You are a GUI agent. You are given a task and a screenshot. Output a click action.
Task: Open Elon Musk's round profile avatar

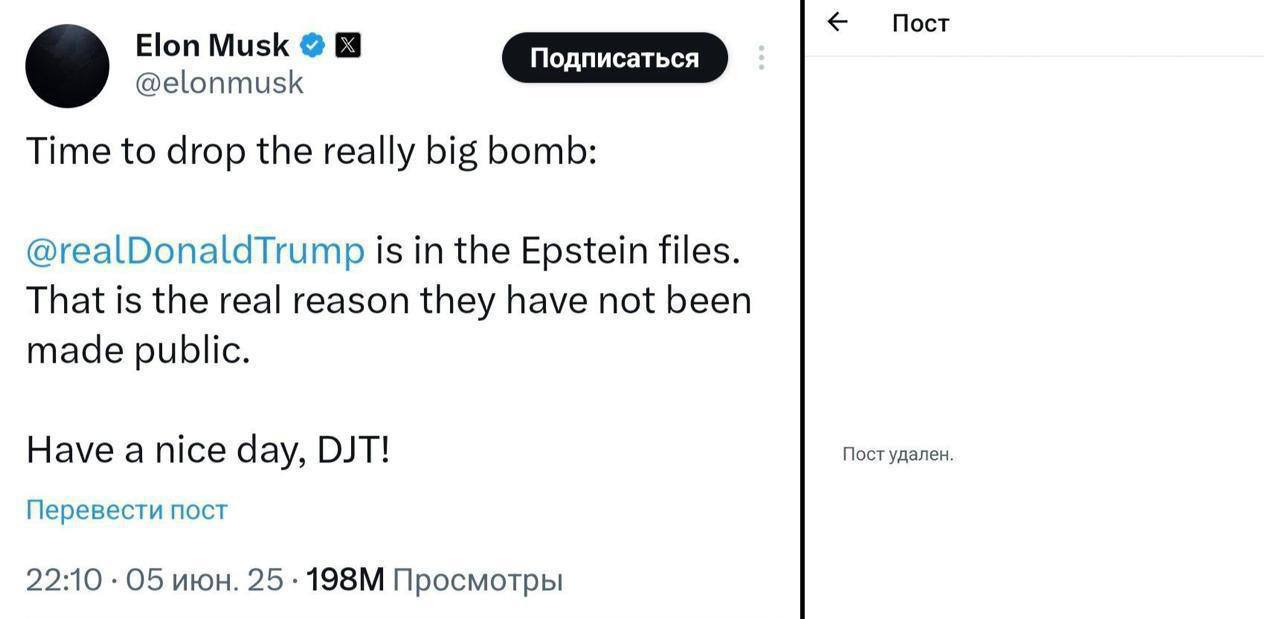(x=67, y=66)
